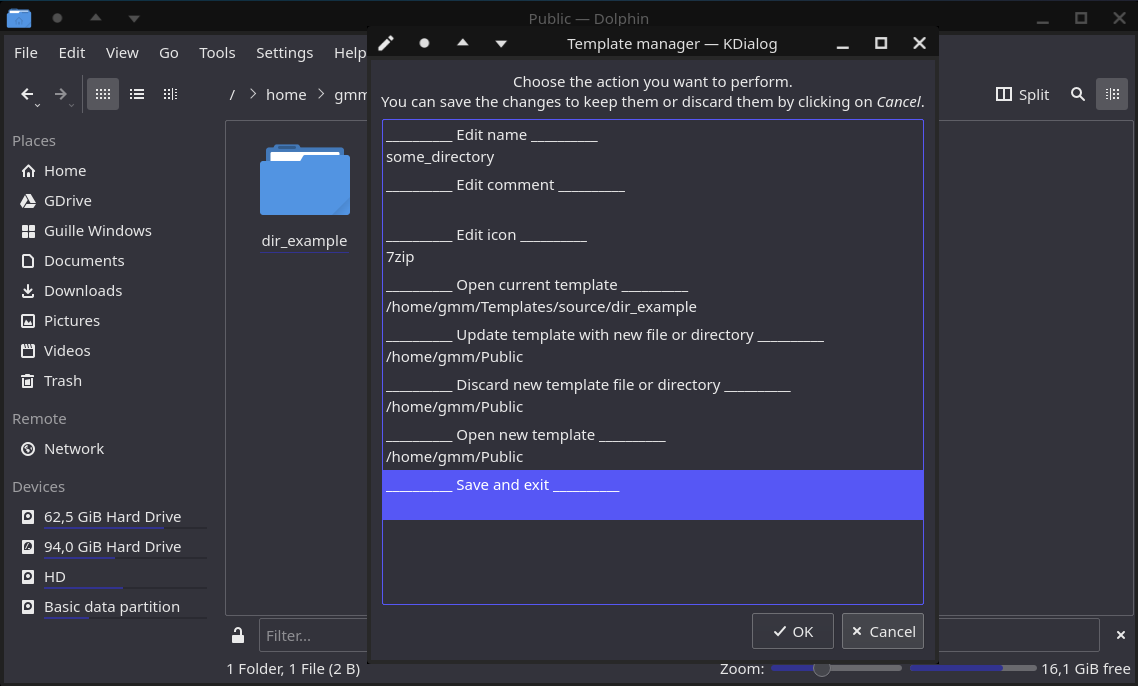1138x686 pixels.
Task: Keep Dolphin window above others
Action: pos(96,17)
